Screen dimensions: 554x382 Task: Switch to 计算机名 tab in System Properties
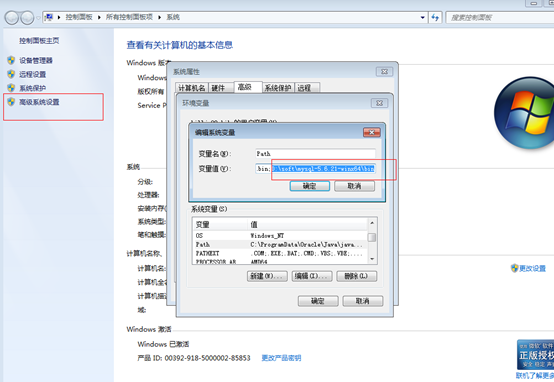(191, 88)
